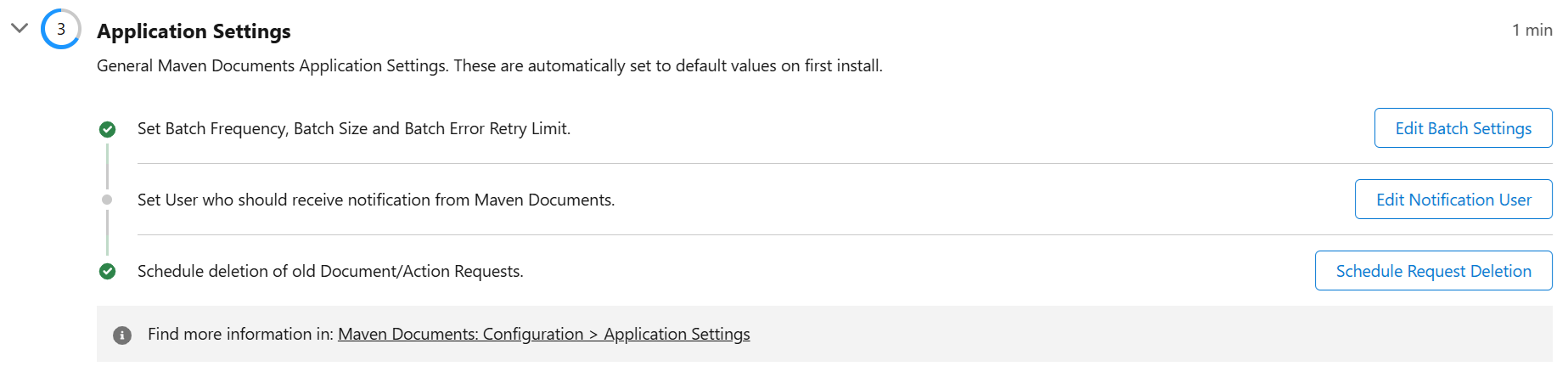Image resolution: width=1568 pixels, height=372 pixels.
Task: Click the vertical connector line between first steps
Action: click(107, 166)
